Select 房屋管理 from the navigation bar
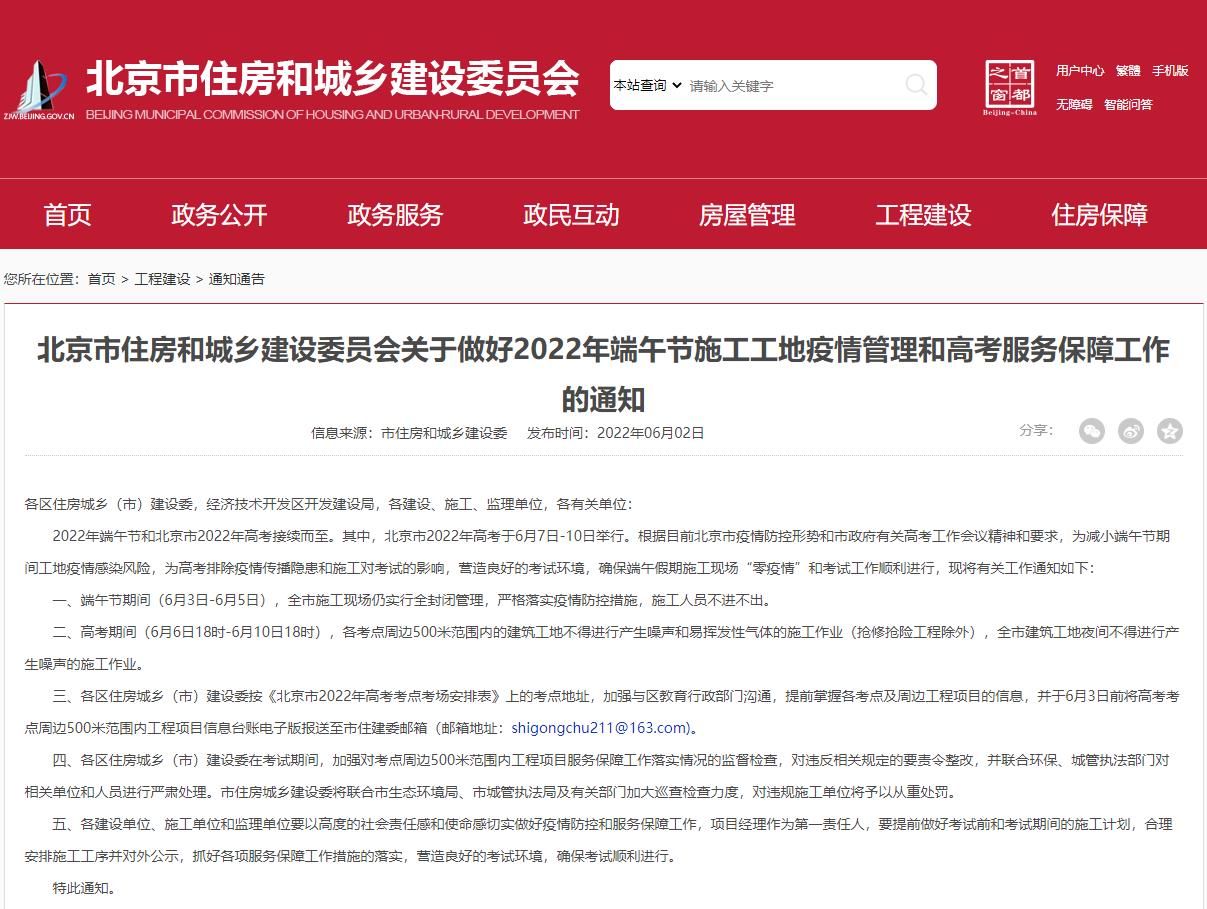The width and height of the screenshot is (1207, 909). (x=747, y=215)
